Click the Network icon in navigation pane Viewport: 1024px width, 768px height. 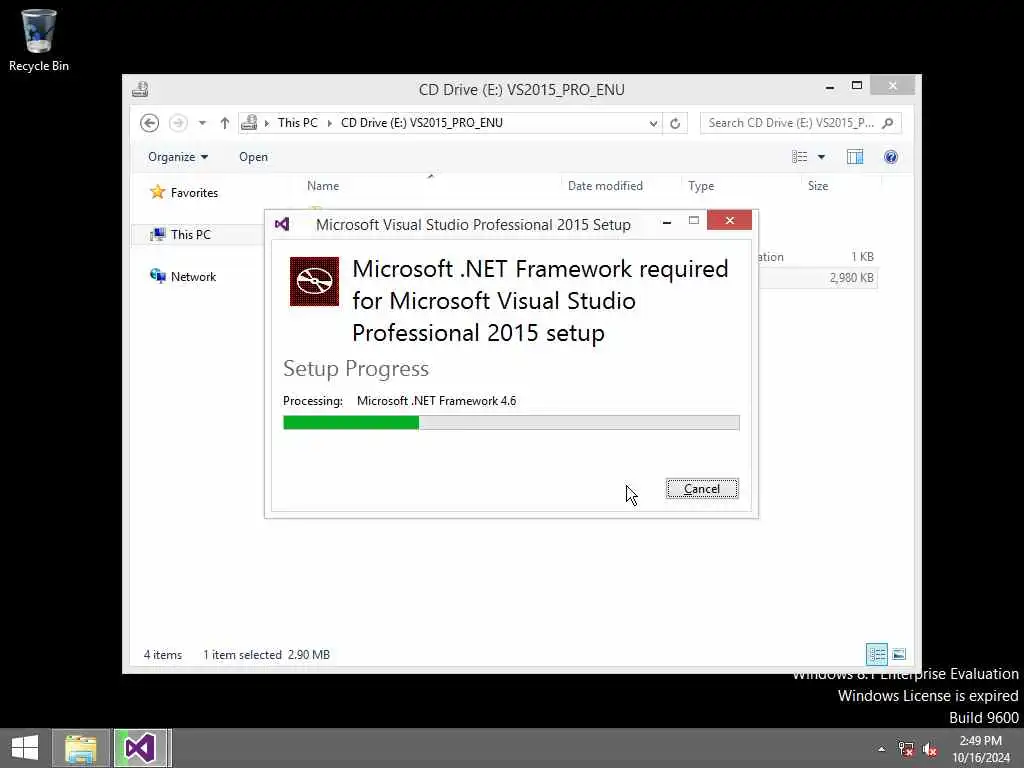click(157, 276)
